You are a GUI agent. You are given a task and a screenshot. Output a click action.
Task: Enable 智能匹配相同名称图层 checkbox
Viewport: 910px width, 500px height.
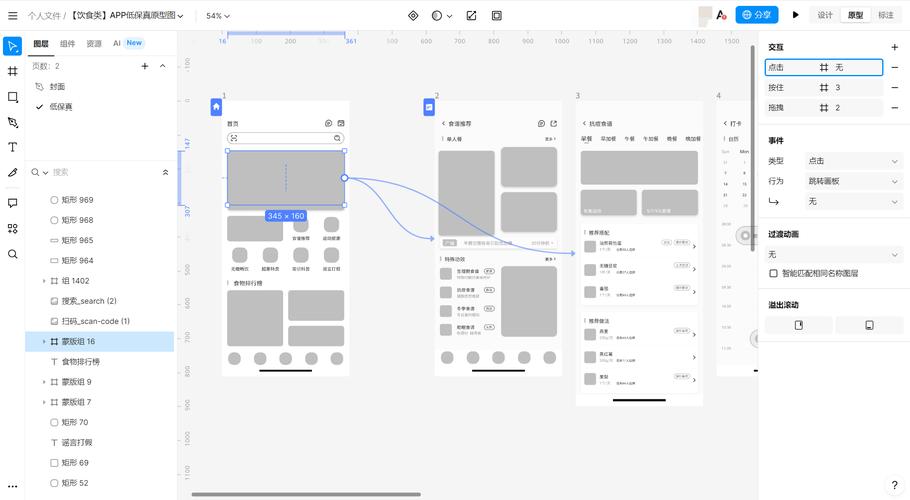773,273
